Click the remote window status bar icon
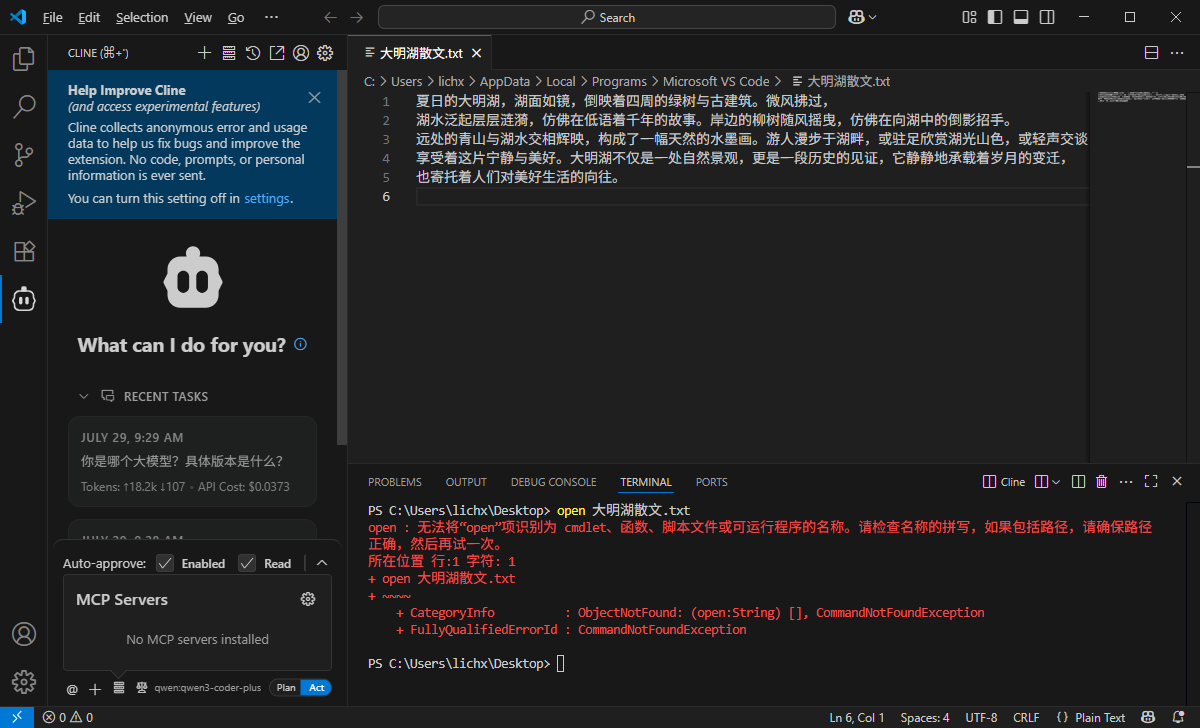 click(x=17, y=717)
